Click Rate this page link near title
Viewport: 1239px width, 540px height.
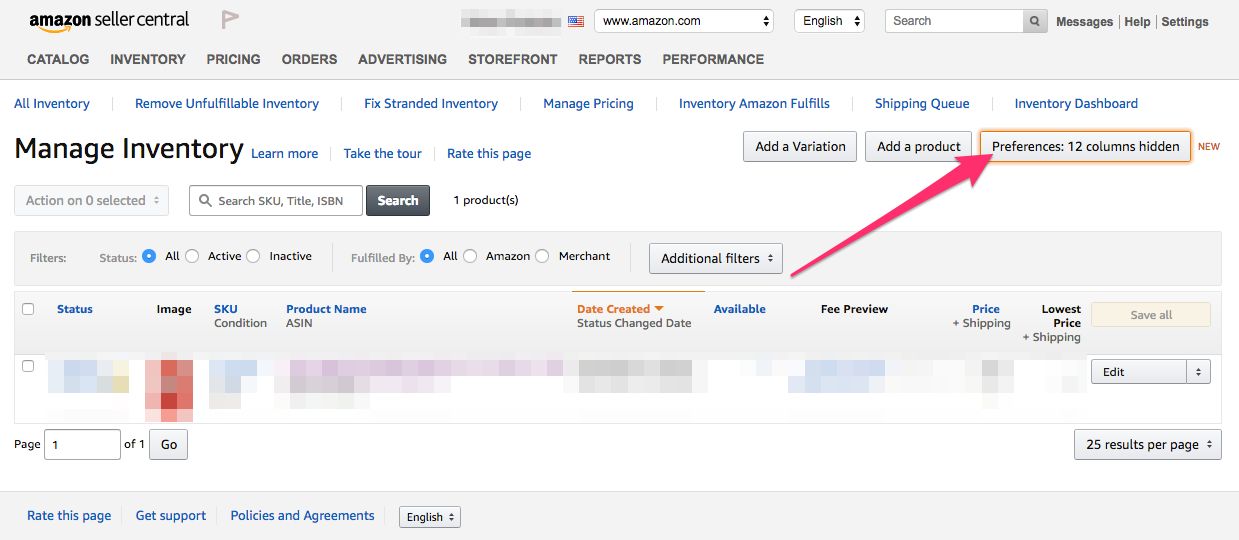tap(489, 153)
